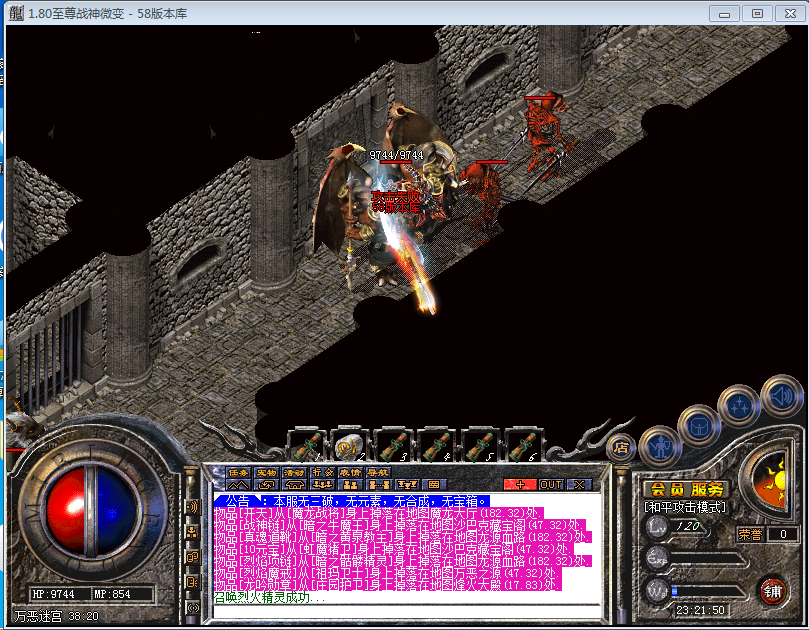Open the 店 shop round button

[621, 448]
